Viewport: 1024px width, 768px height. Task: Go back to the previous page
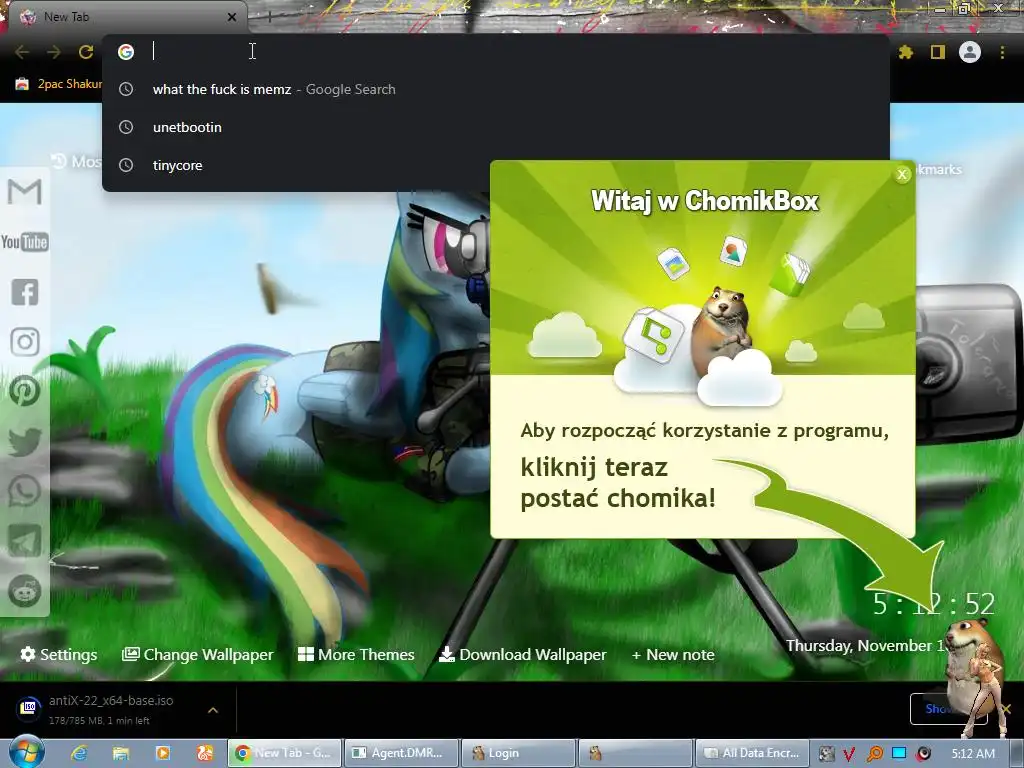(22, 52)
